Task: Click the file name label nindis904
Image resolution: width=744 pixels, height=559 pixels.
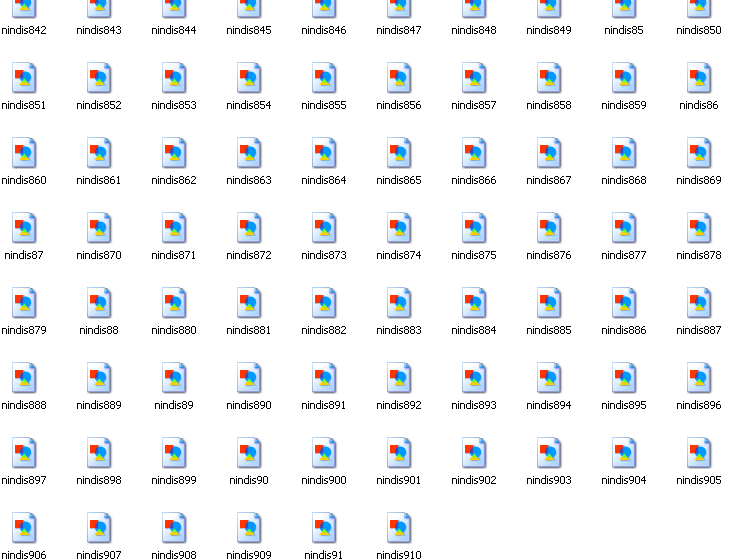Action: 623,480
